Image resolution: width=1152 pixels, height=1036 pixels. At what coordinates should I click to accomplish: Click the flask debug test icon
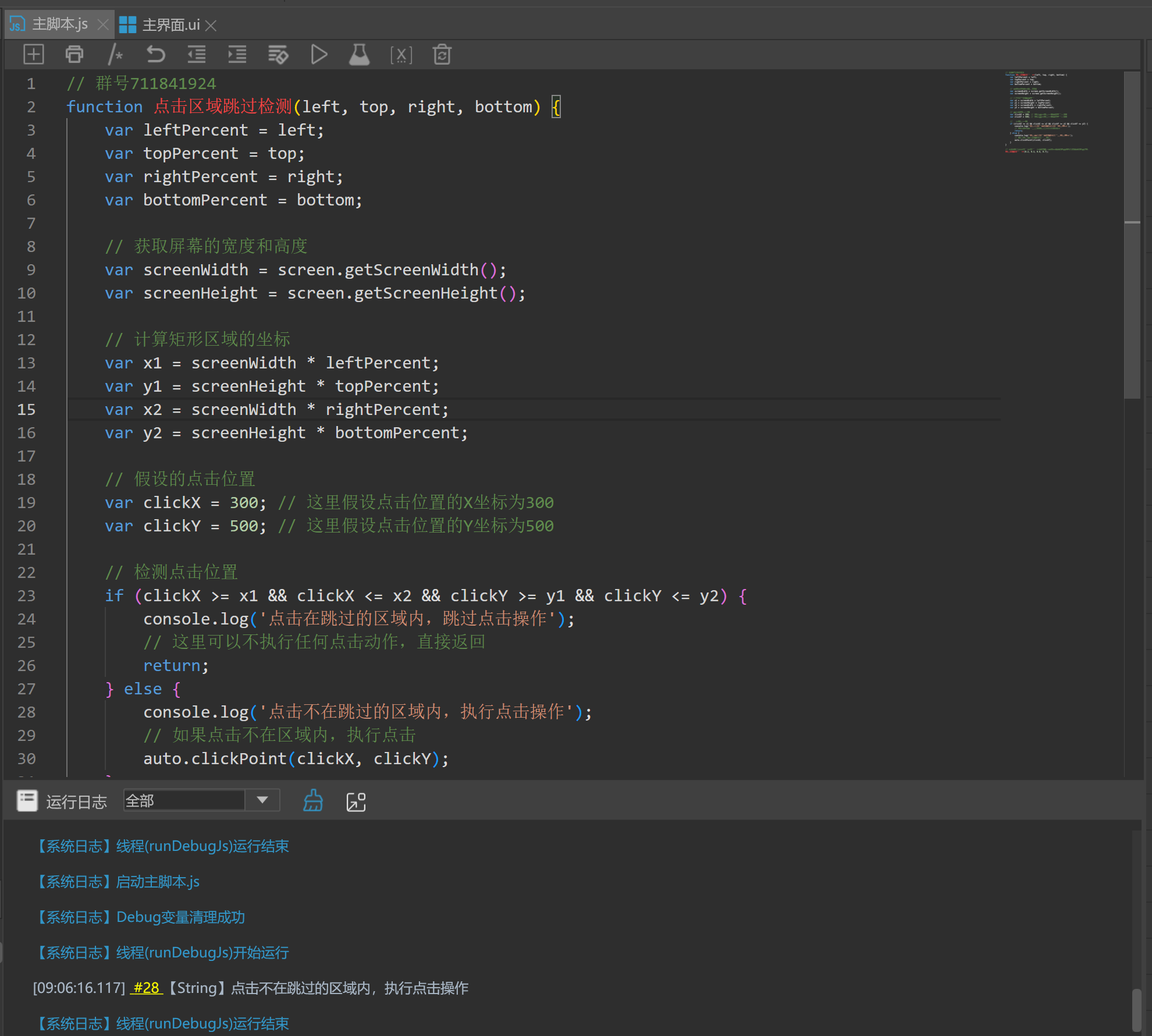click(x=359, y=55)
